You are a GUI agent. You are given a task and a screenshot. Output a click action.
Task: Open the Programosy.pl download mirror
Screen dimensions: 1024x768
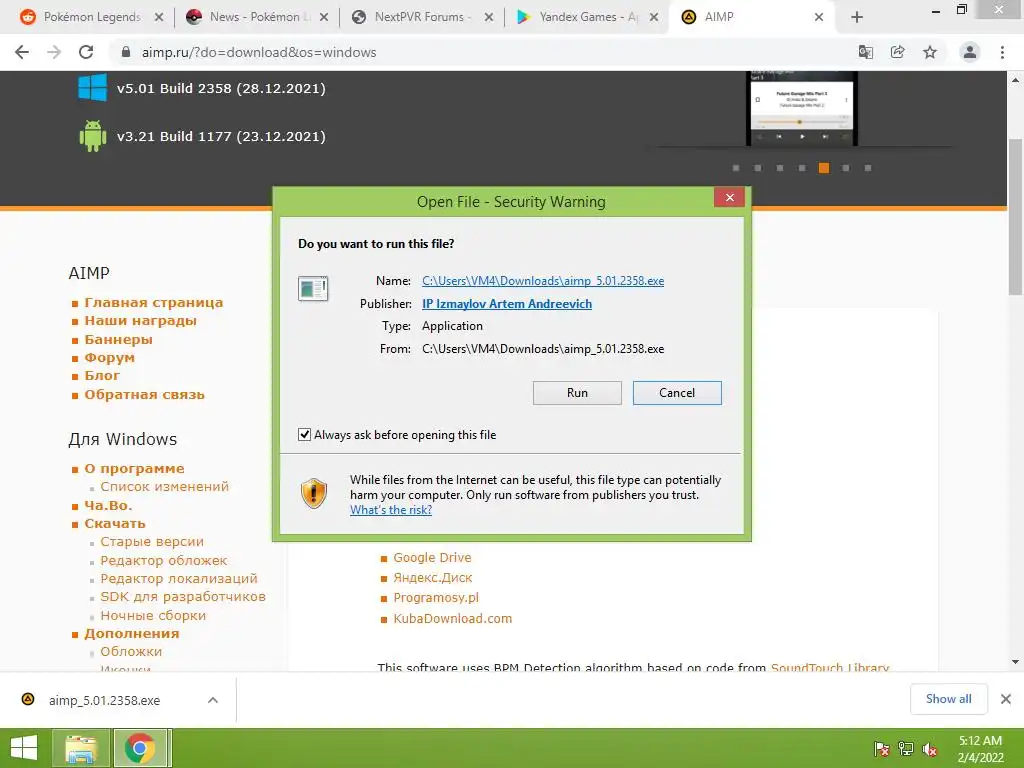tap(436, 598)
